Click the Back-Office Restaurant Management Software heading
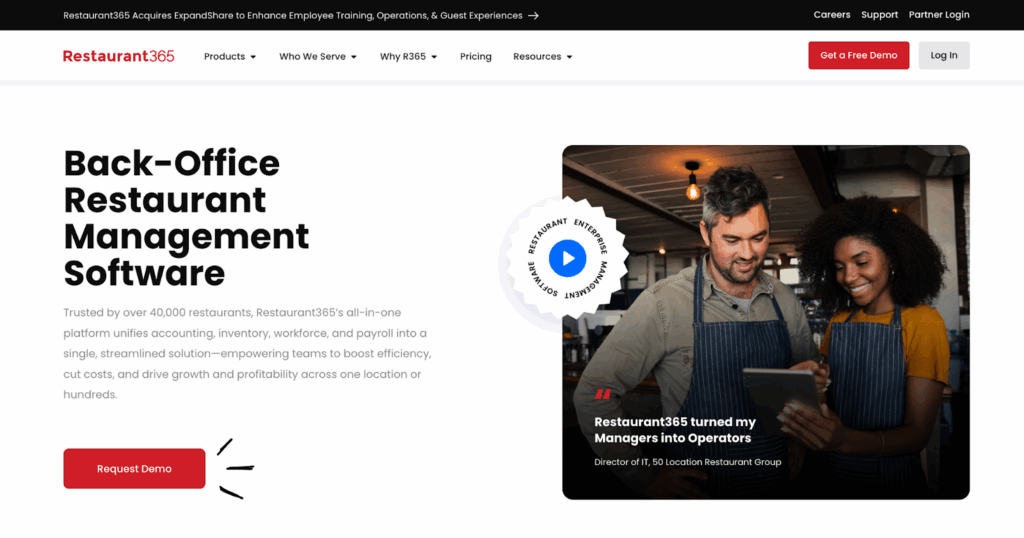Screen dimensions: 1024x538 pyautogui.click(x=186, y=218)
